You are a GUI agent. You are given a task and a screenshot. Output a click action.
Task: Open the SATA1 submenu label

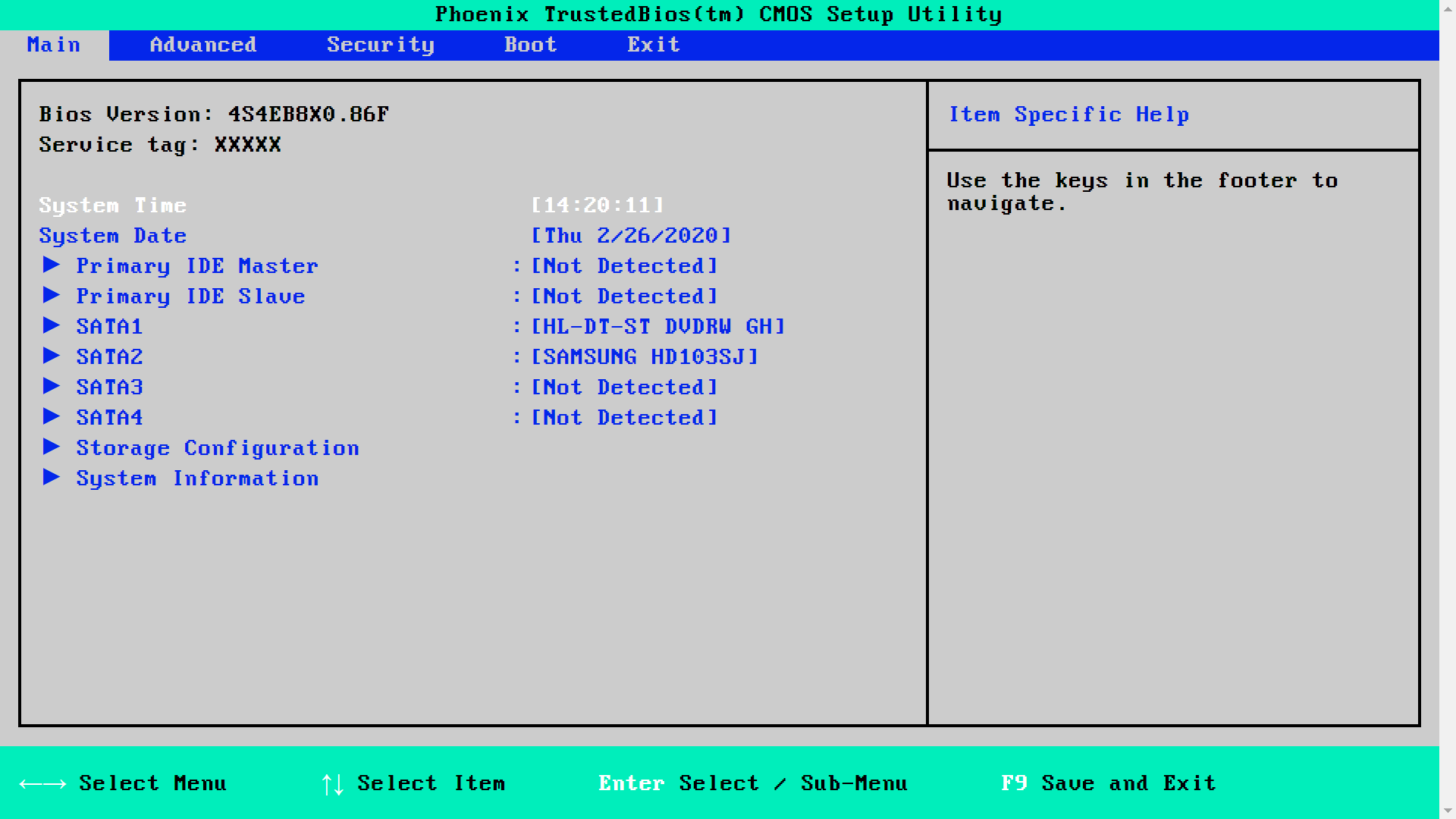pos(109,327)
